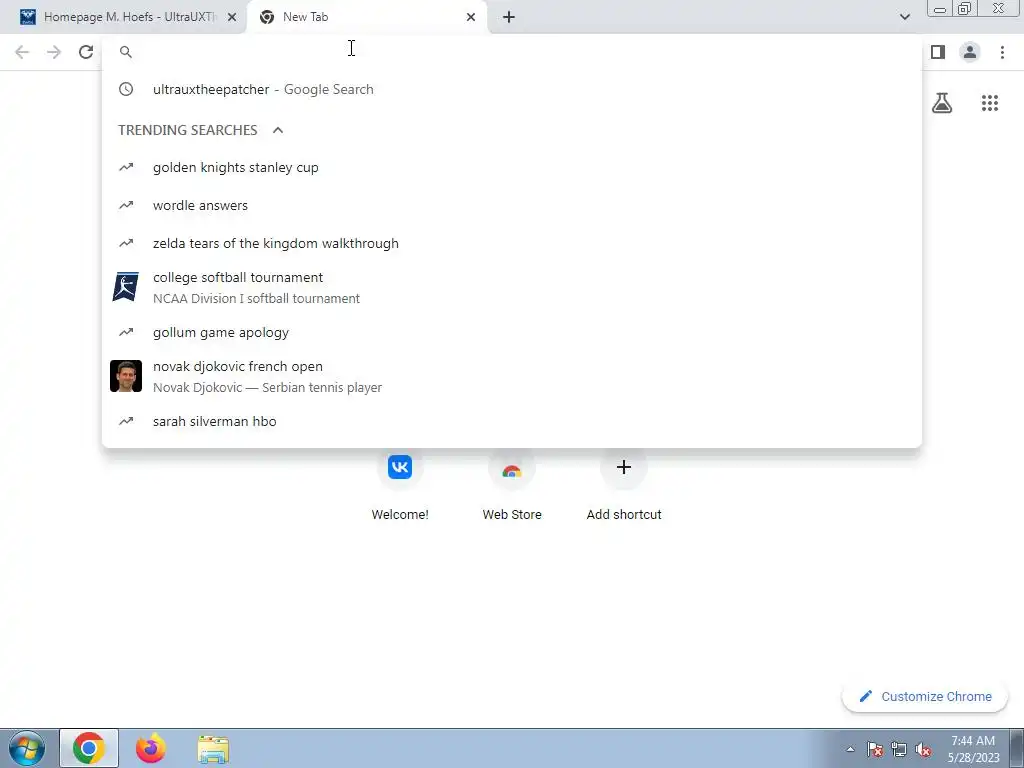The width and height of the screenshot is (1024, 768).
Task: Show hidden tray icons arrow
Action: point(850,749)
